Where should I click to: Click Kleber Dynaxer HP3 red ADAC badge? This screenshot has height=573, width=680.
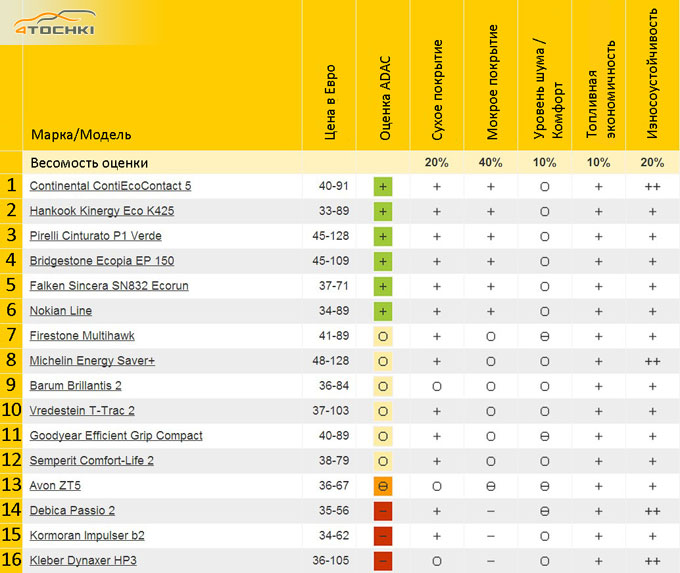383,561
